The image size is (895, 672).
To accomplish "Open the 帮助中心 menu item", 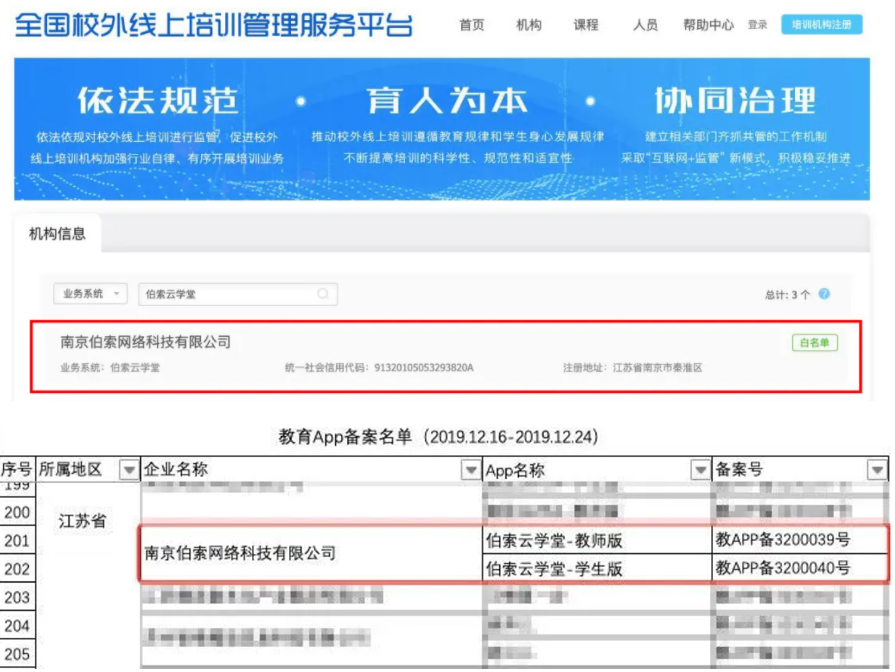I will 708,25.
